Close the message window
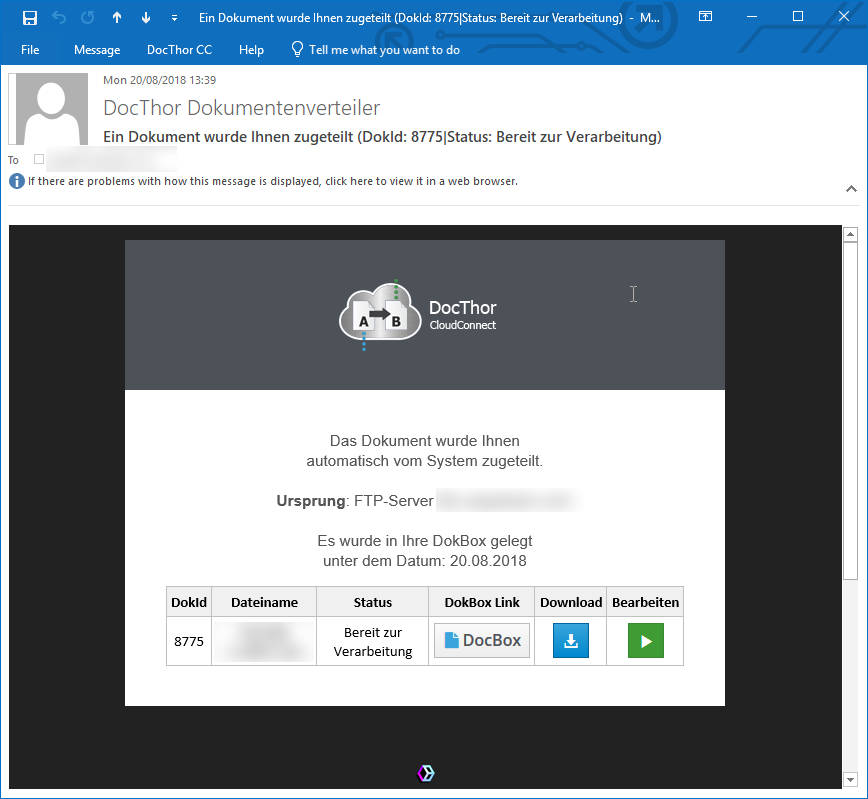The image size is (868, 799). point(844,17)
